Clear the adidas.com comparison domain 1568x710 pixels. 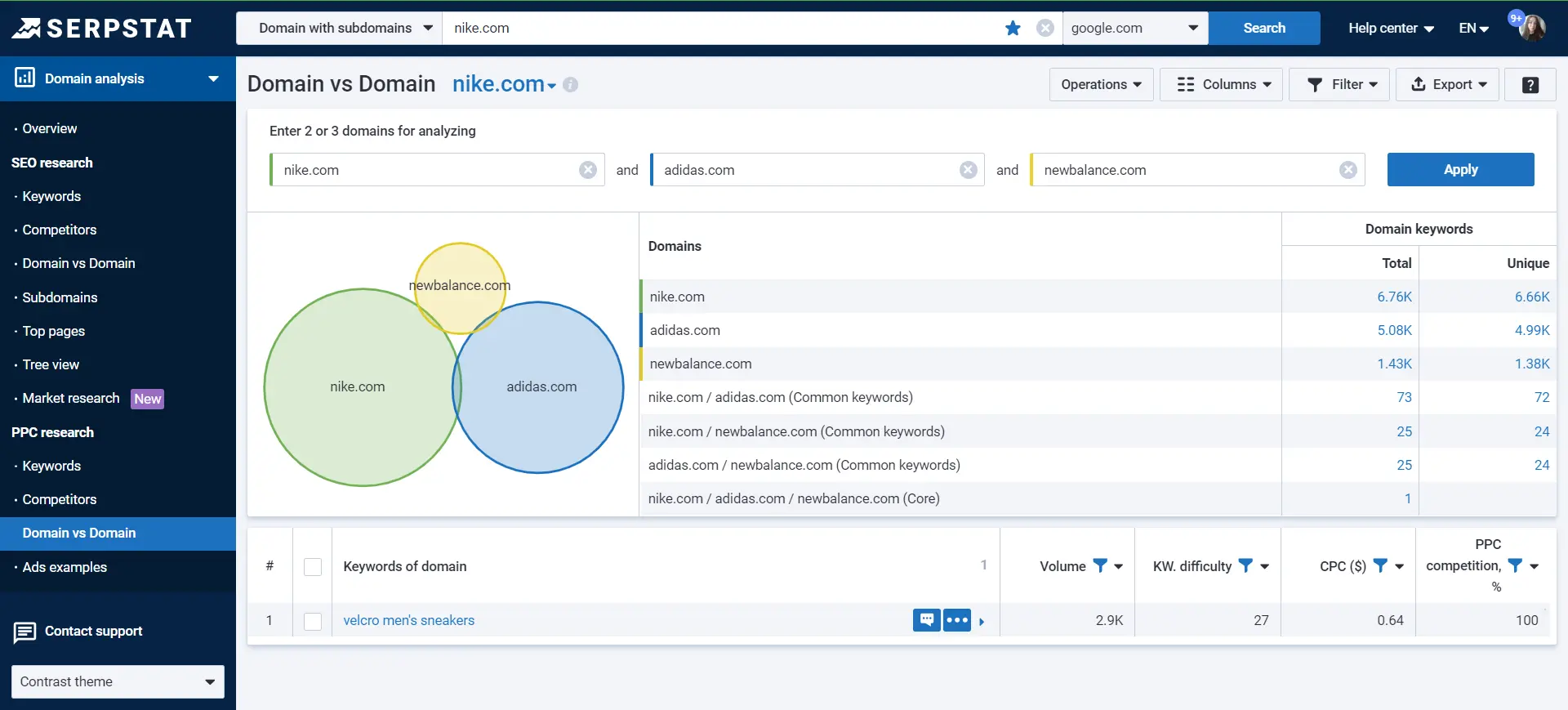click(x=968, y=170)
